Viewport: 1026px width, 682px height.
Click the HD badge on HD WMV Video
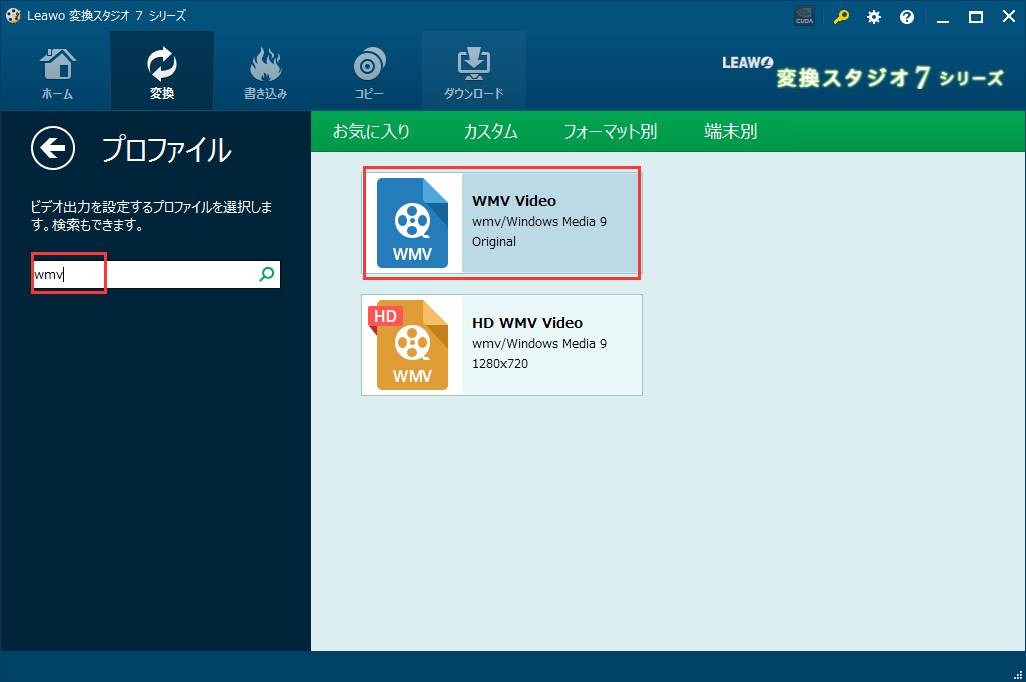(384, 315)
